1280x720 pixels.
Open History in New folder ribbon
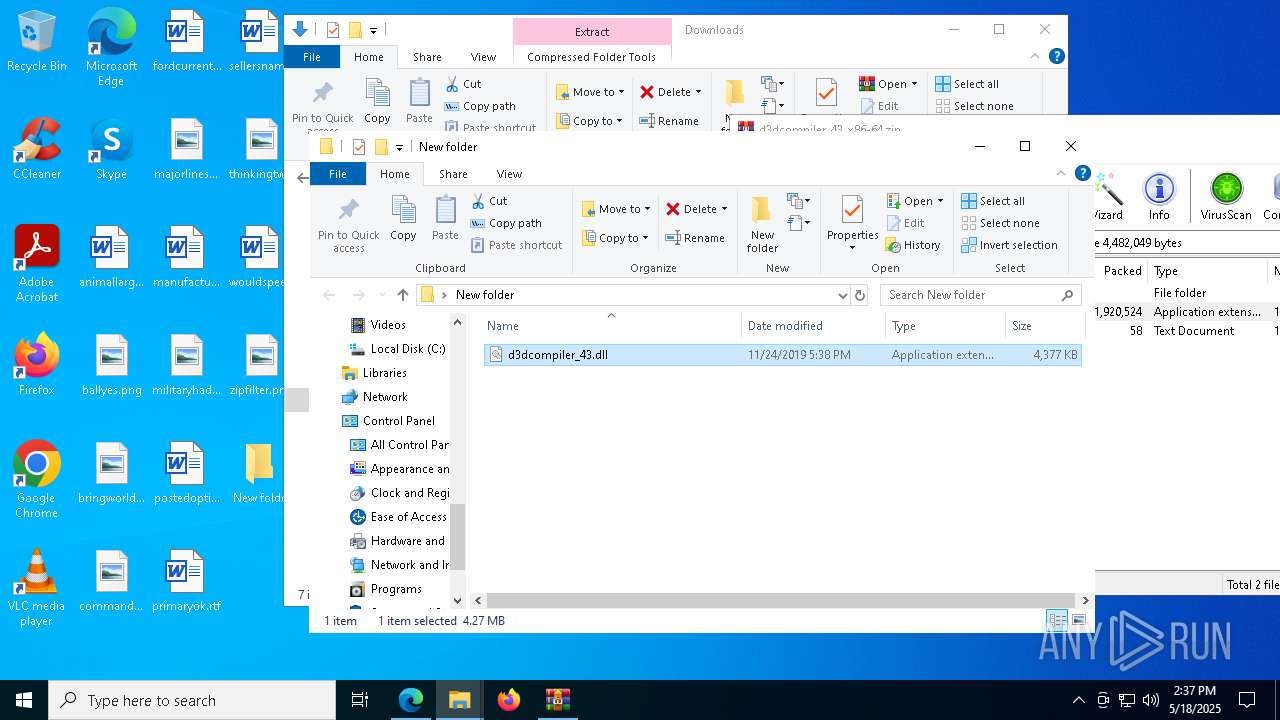click(x=913, y=245)
